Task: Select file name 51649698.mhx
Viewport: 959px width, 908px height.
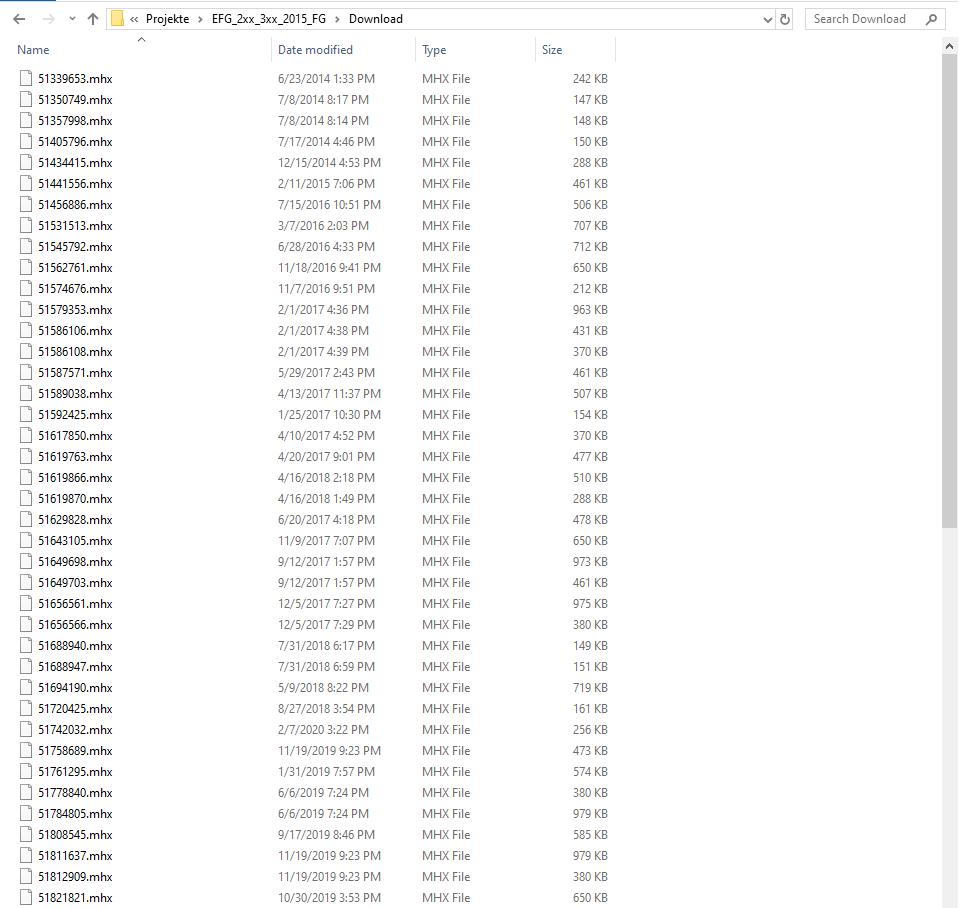Action: pyautogui.click(x=75, y=561)
